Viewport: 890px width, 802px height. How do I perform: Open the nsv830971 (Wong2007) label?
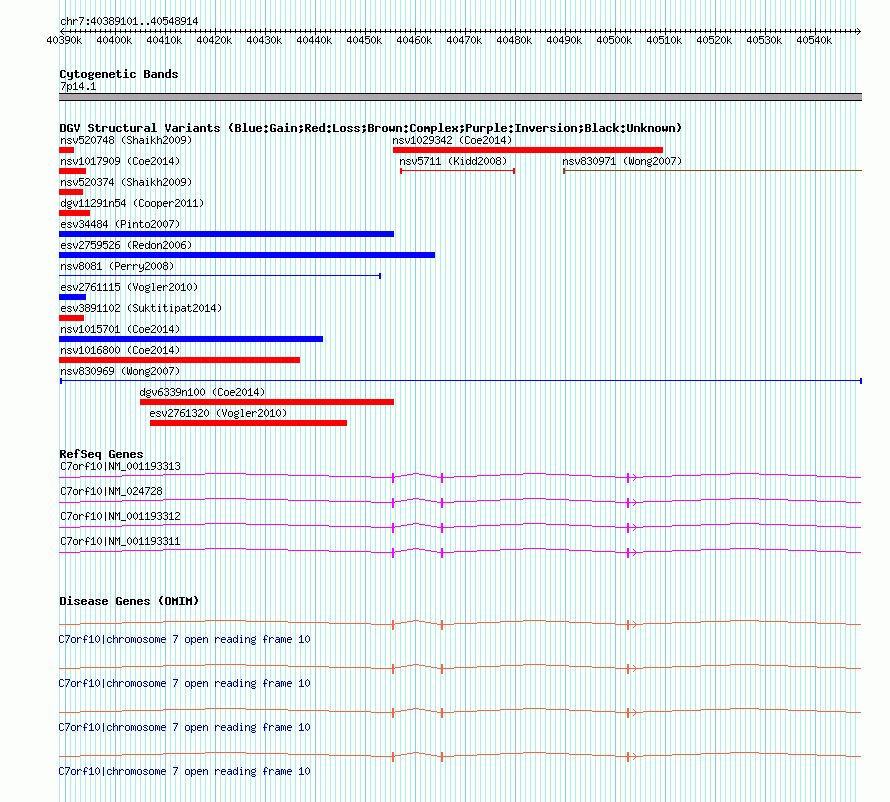622,161
